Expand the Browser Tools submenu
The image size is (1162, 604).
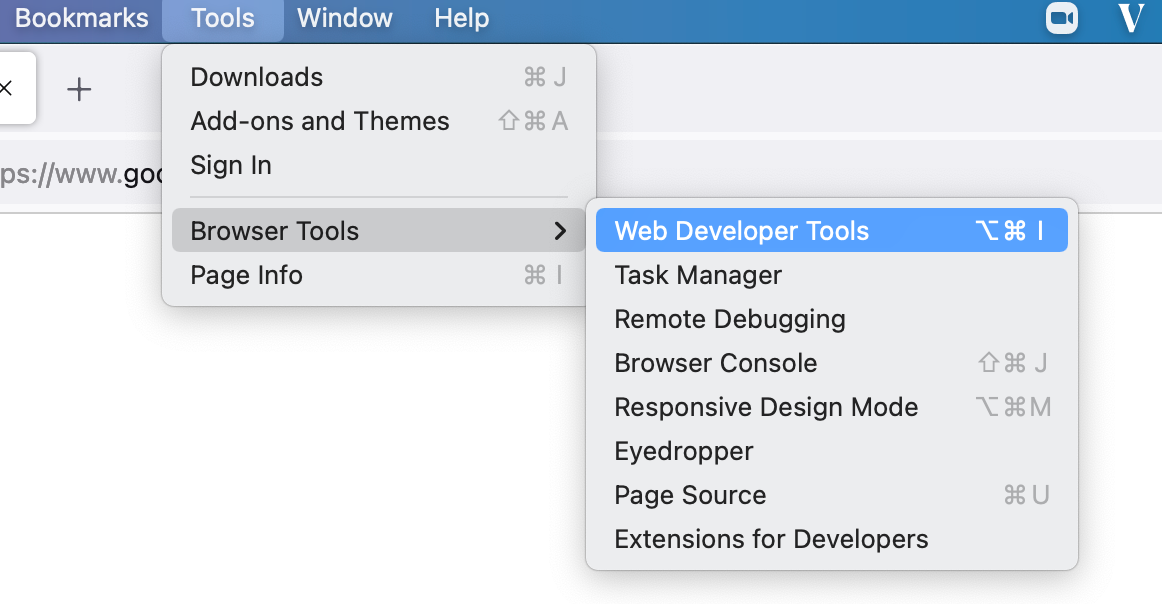276,230
